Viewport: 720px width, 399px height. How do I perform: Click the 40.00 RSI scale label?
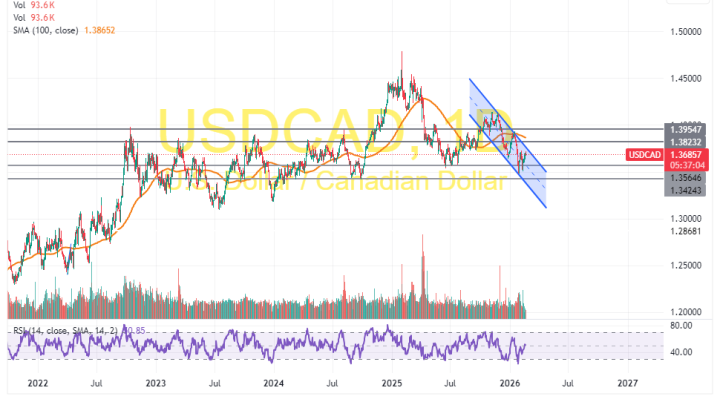coord(681,352)
